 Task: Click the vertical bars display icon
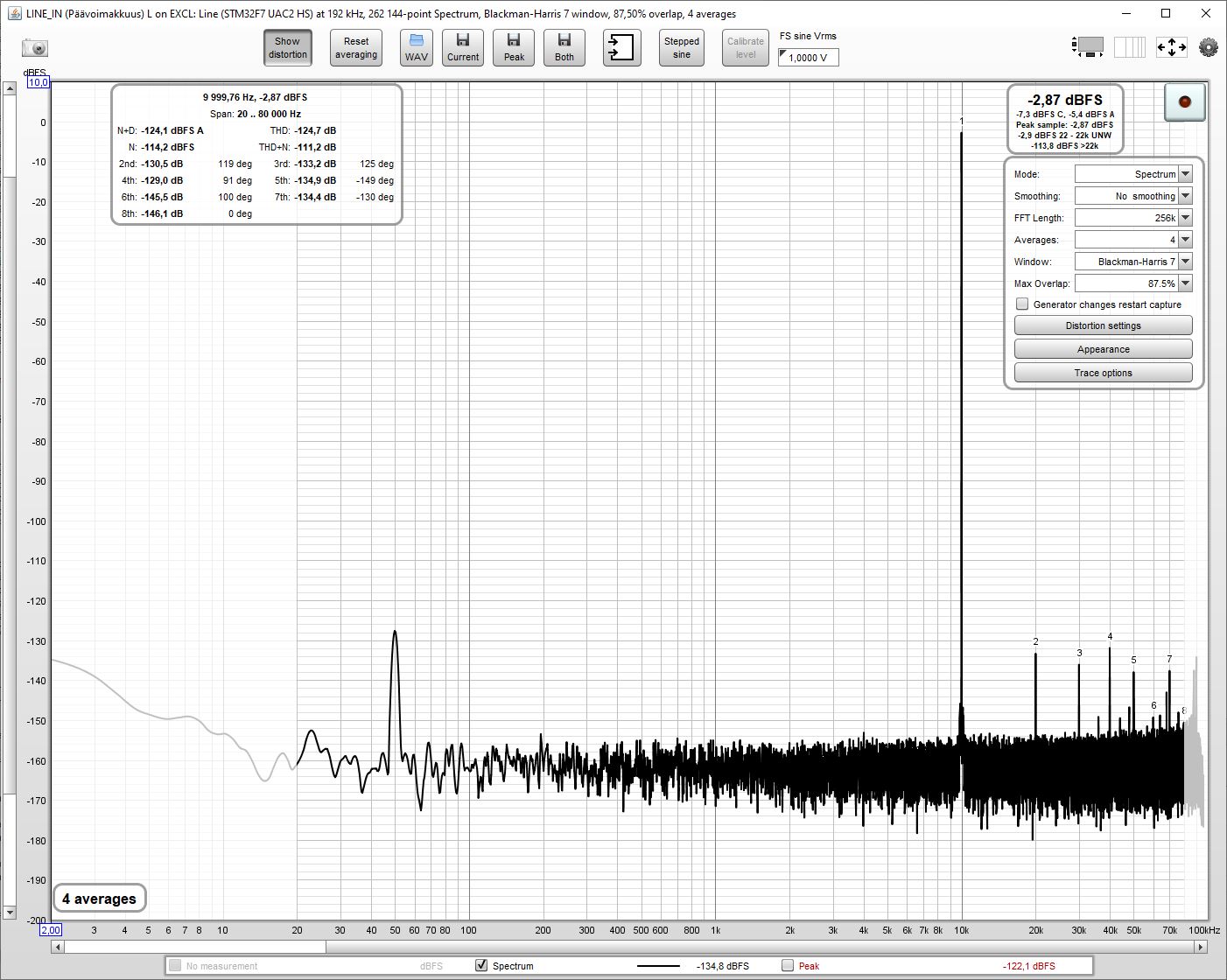(1130, 47)
